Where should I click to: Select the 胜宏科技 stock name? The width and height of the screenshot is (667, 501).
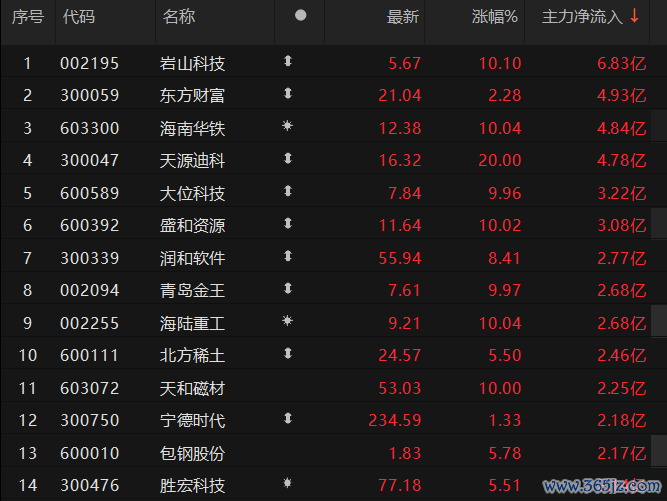(193, 484)
